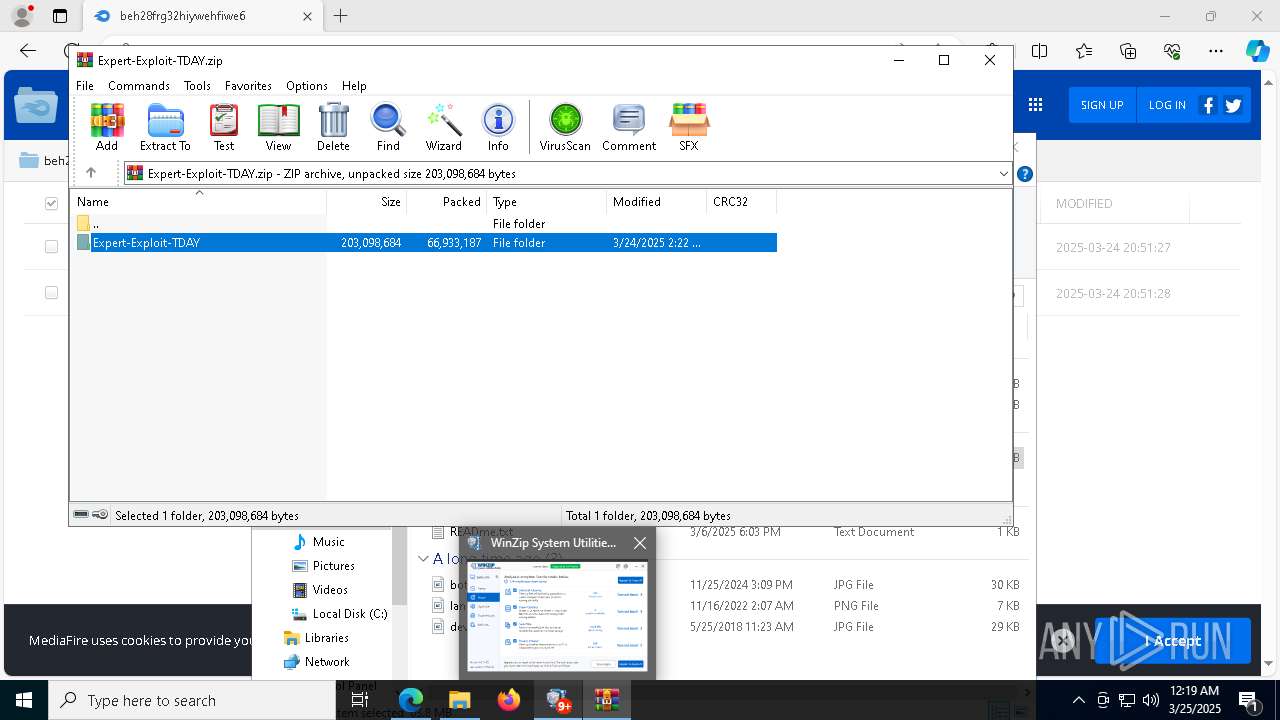Sort by the Size column header
Image resolution: width=1280 pixels, height=720 pixels.
point(367,202)
